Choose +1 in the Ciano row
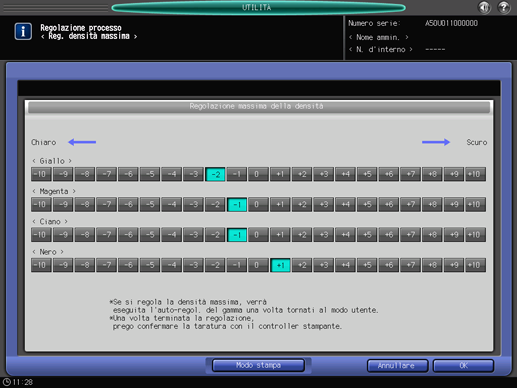This screenshot has height=388, width=517. click(x=280, y=235)
